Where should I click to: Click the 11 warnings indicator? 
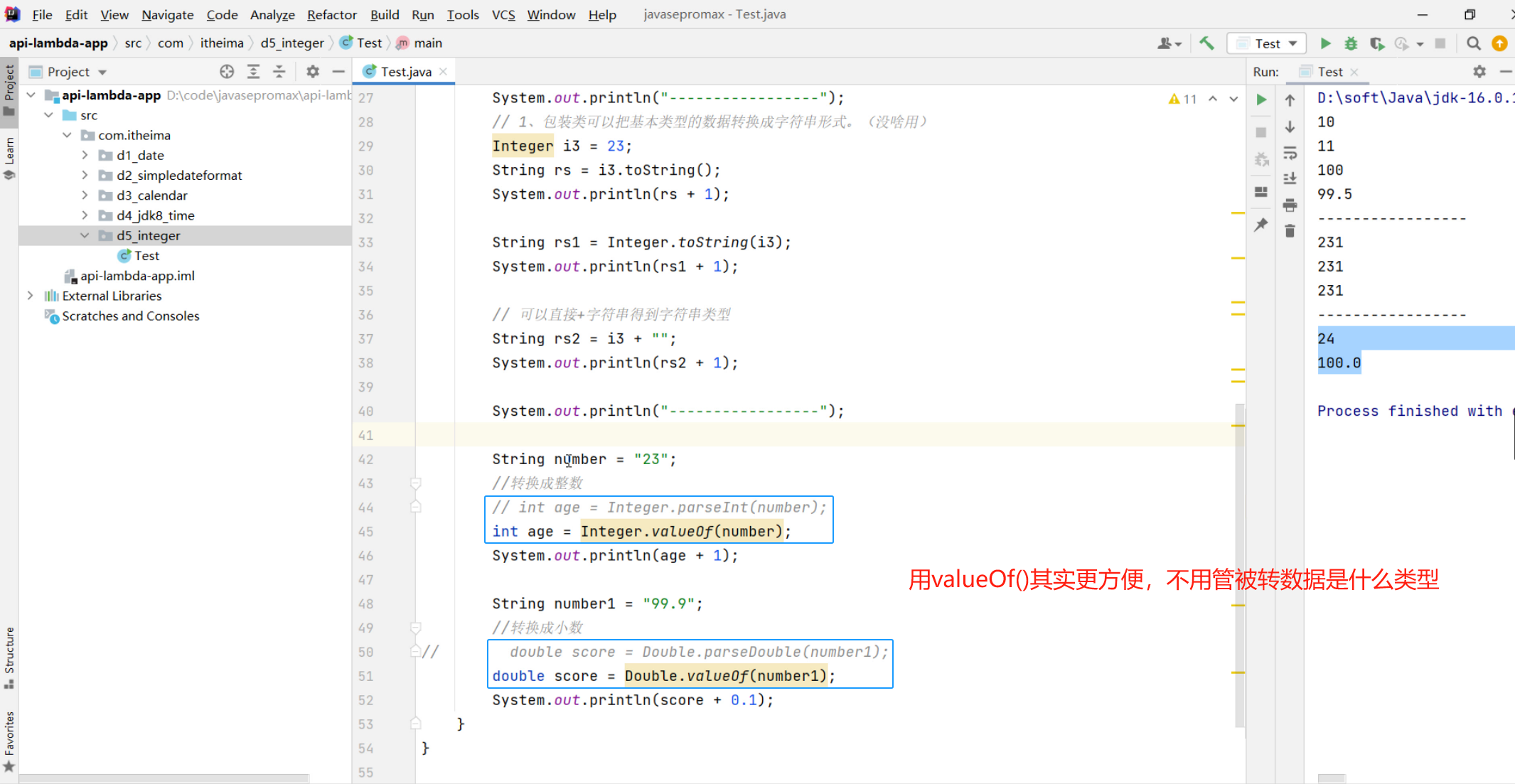click(1183, 99)
